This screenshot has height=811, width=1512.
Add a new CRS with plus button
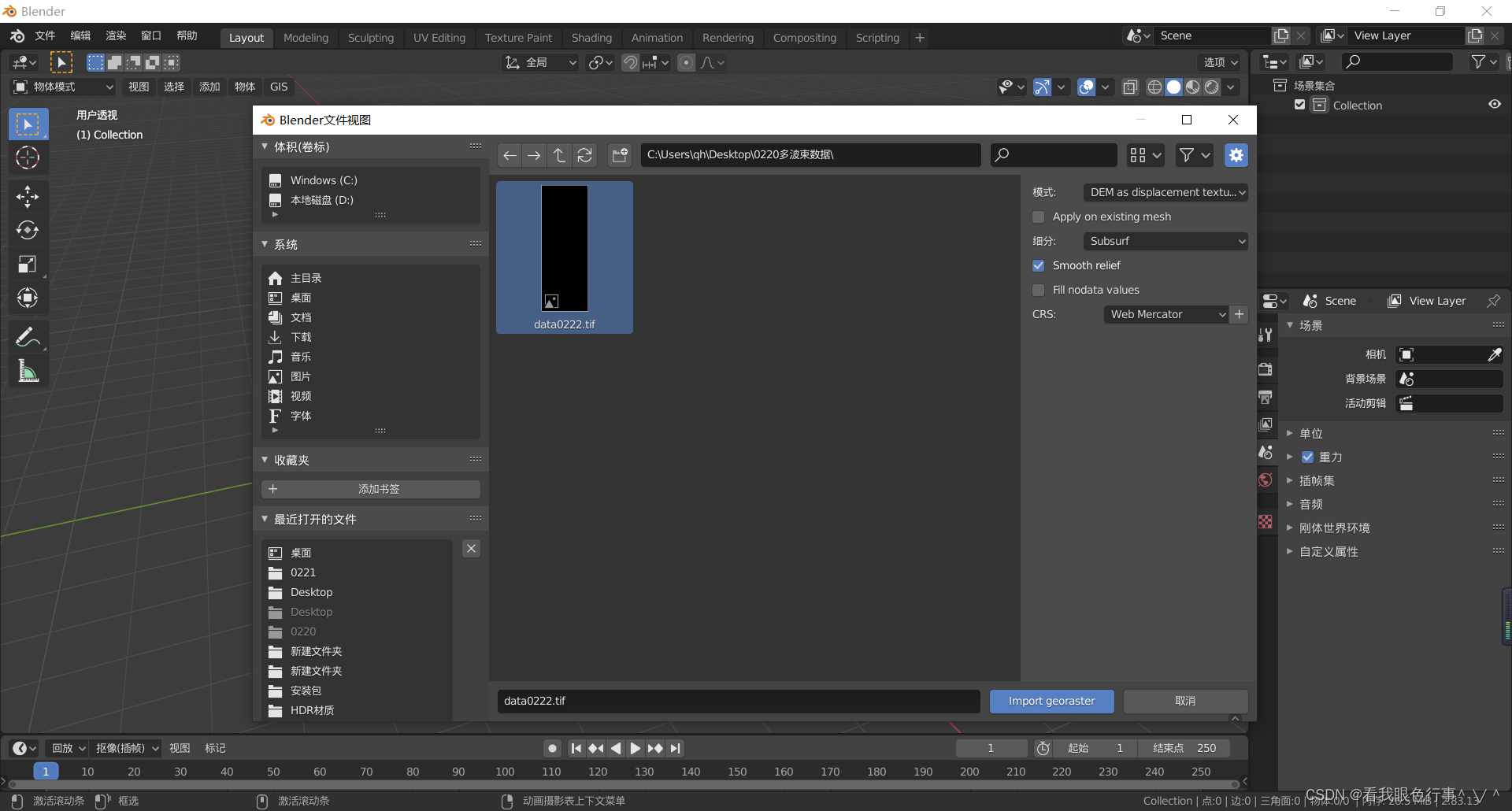[x=1240, y=314]
